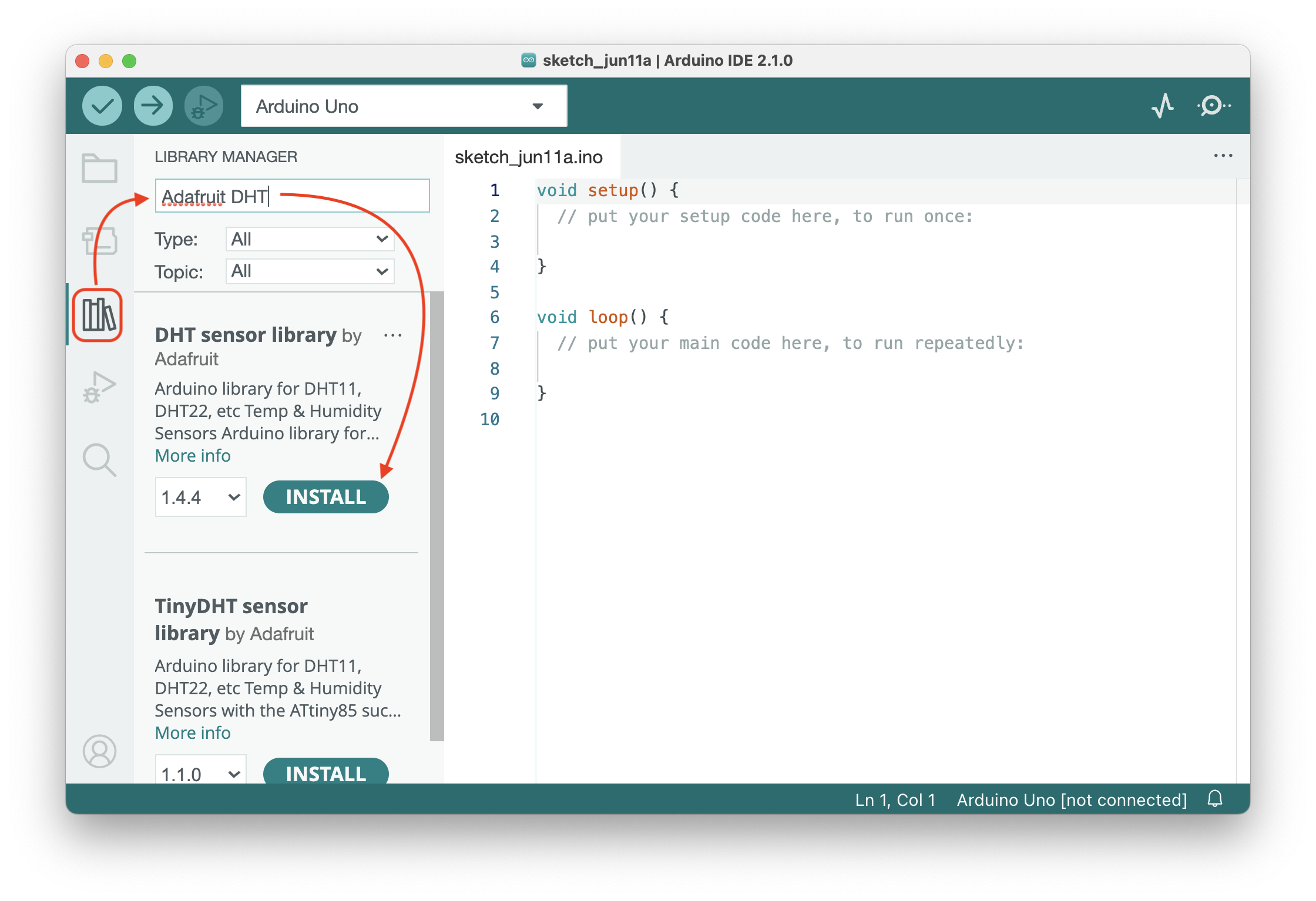Maximize the window with green button

tap(129, 60)
